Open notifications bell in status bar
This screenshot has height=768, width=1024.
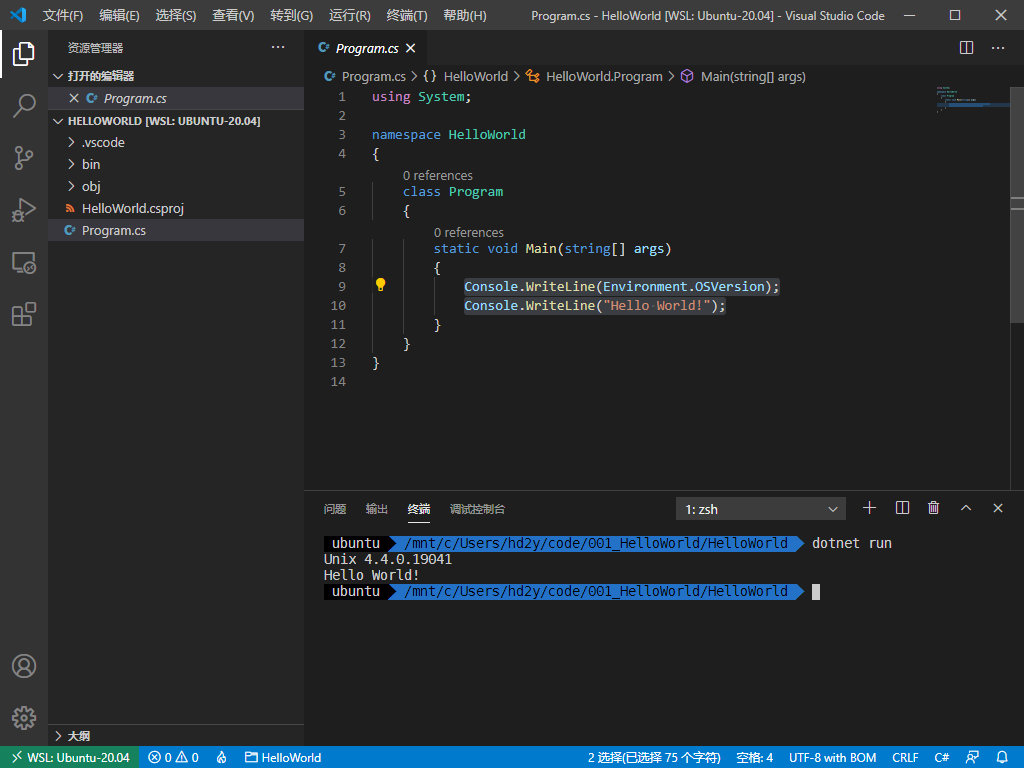click(x=1002, y=758)
